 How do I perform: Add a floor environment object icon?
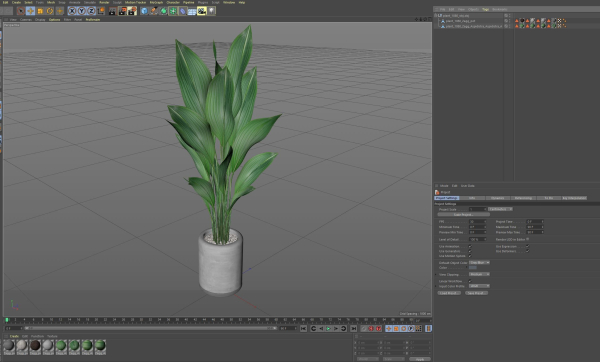[192, 11]
